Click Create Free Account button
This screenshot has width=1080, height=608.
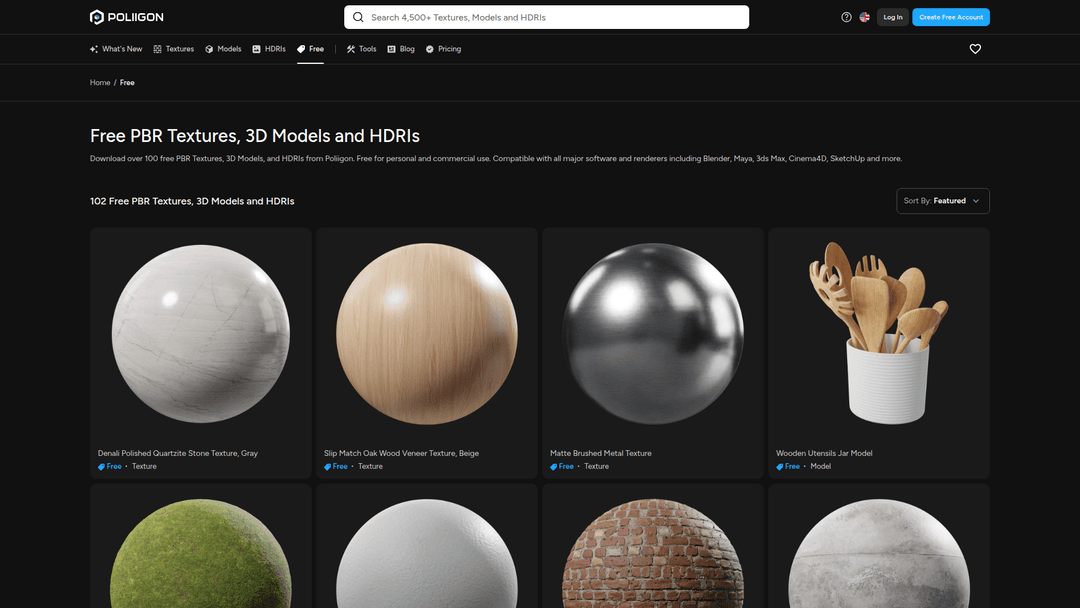click(950, 17)
